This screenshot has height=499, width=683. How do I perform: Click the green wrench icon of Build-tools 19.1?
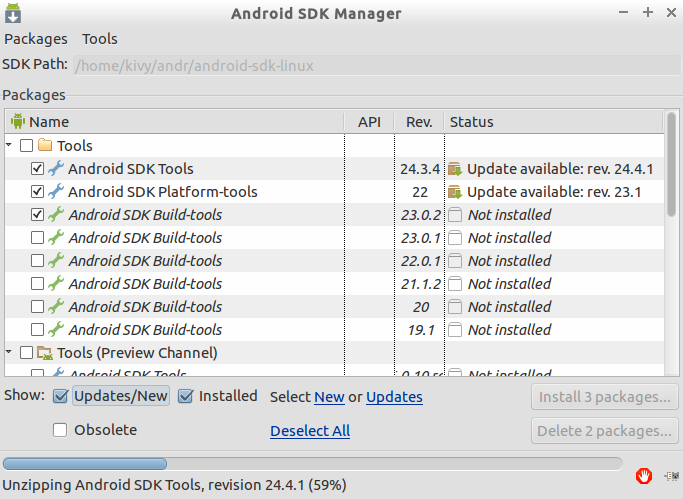pyautogui.click(x=56, y=330)
